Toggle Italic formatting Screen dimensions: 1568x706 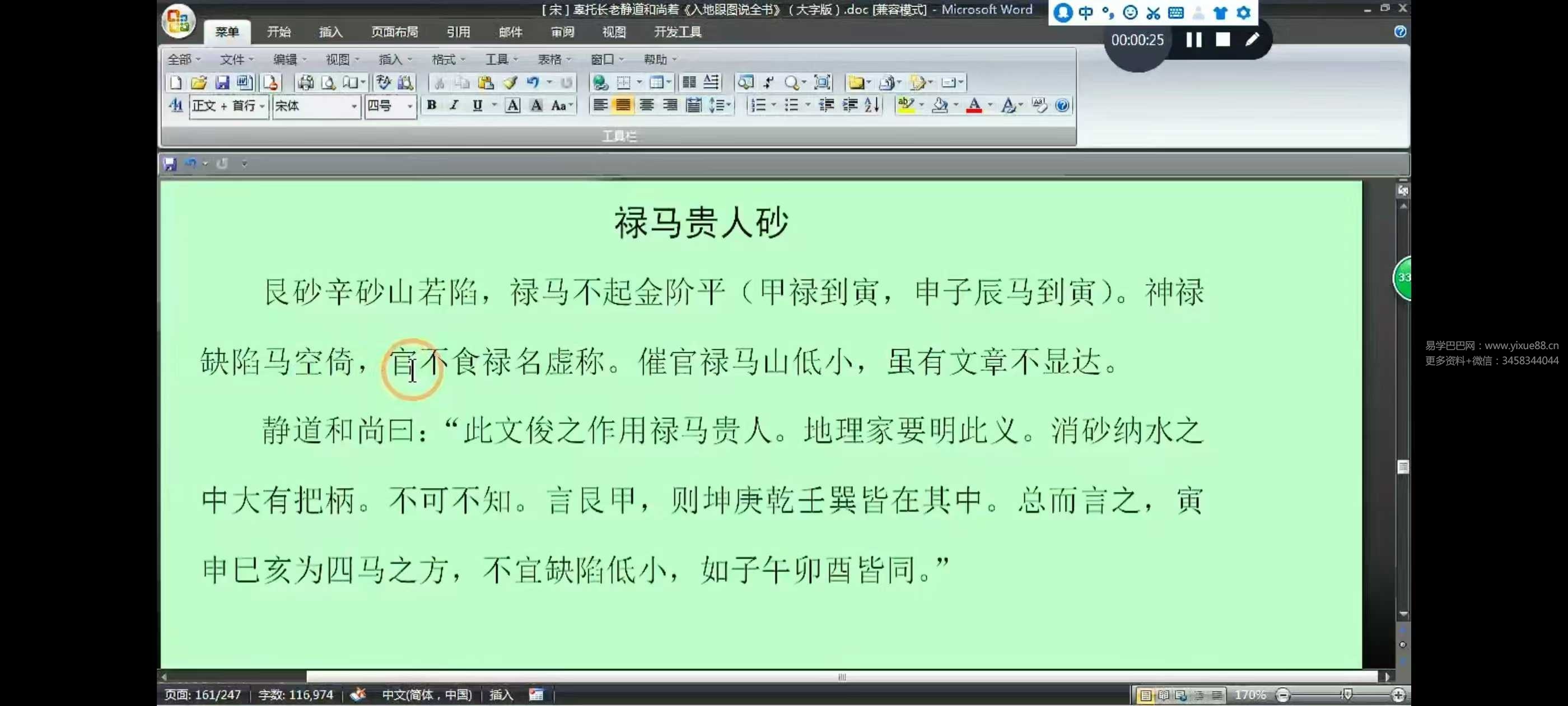click(454, 105)
